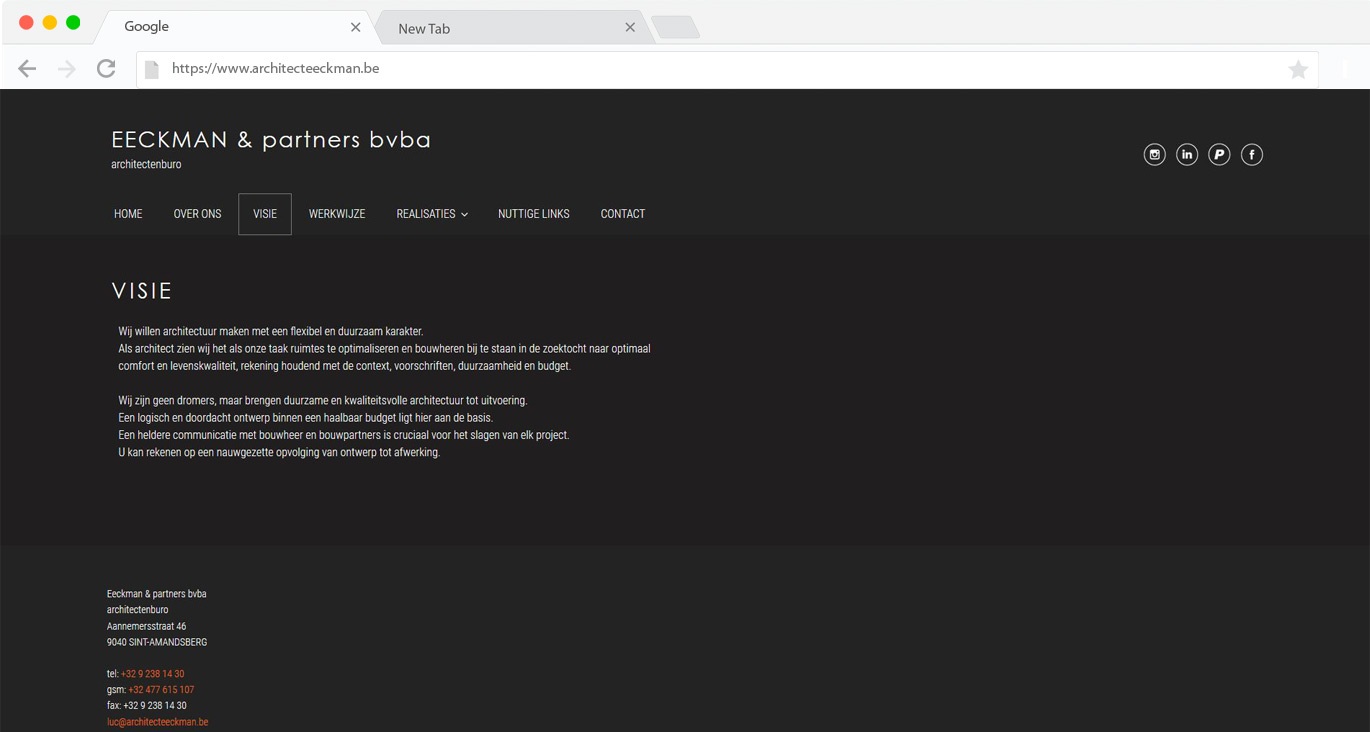Click the line 'U kan rekenen op een nauwgezette opvolging'
Screen dimensions: 1370x732
(279, 453)
